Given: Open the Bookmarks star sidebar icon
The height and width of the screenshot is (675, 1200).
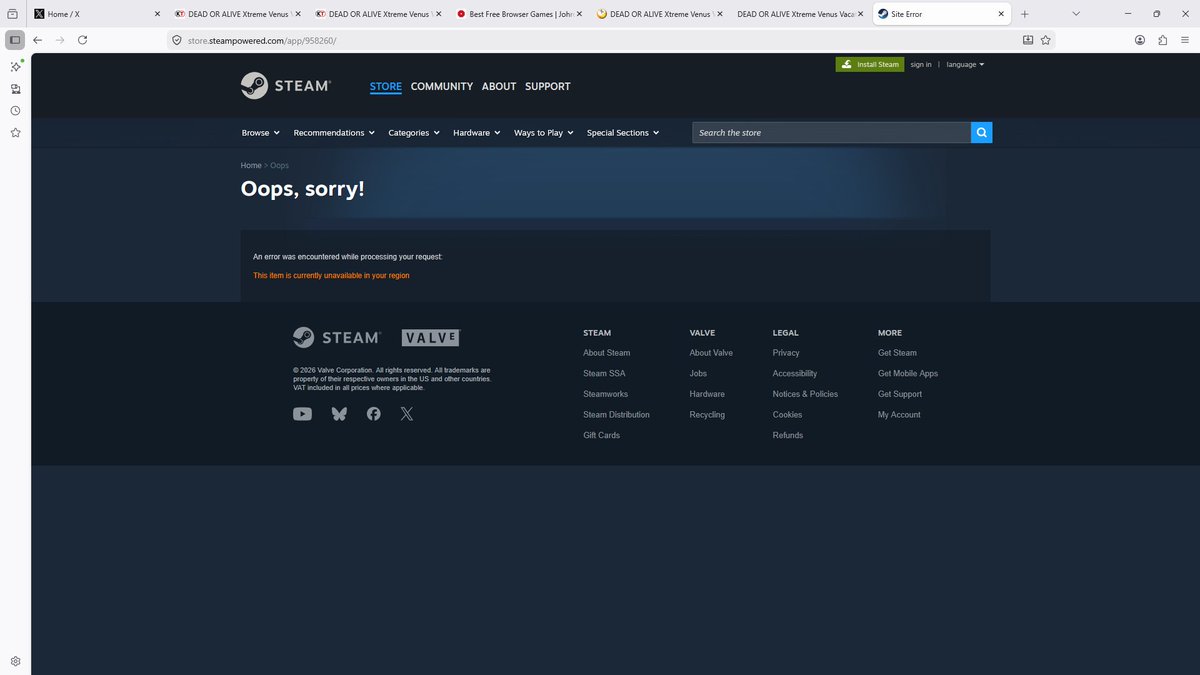Looking at the screenshot, I should (15, 132).
